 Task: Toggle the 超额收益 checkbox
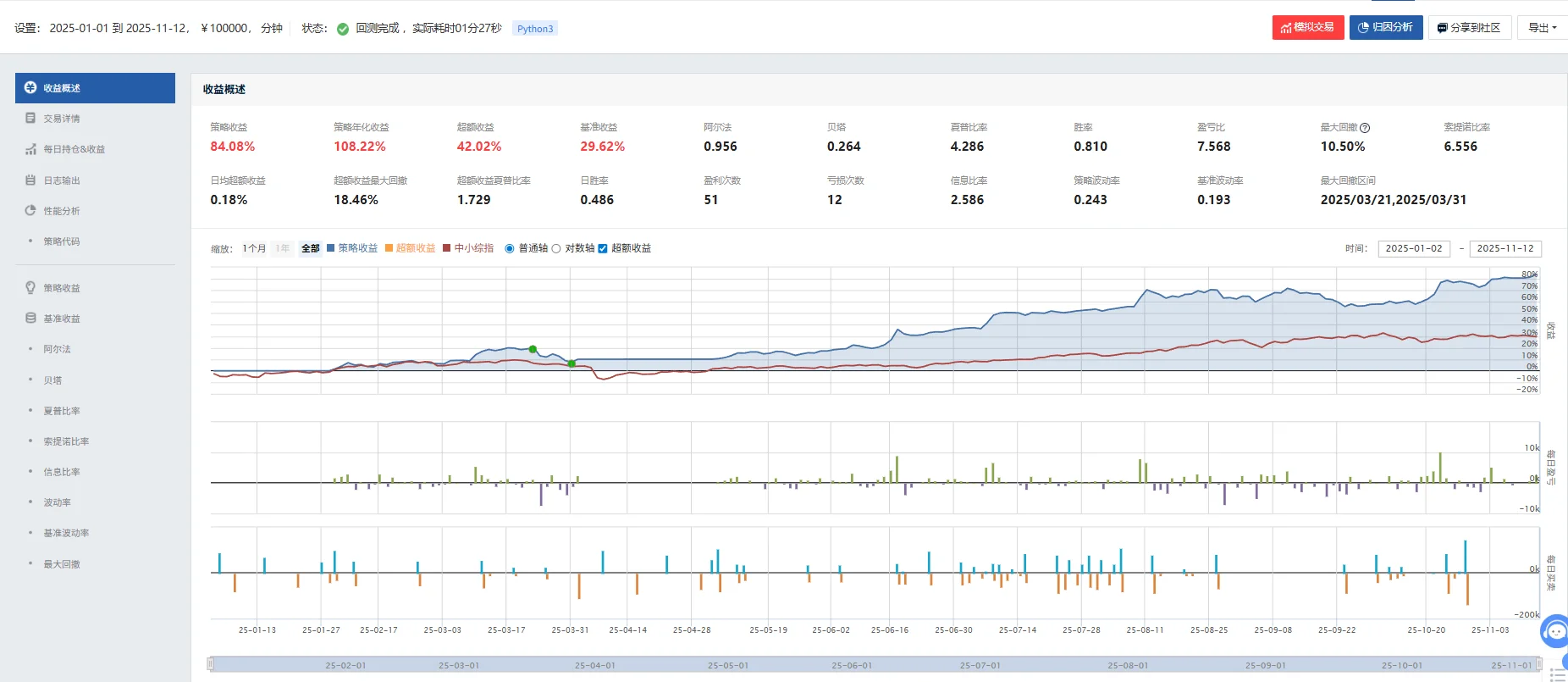pos(603,248)
